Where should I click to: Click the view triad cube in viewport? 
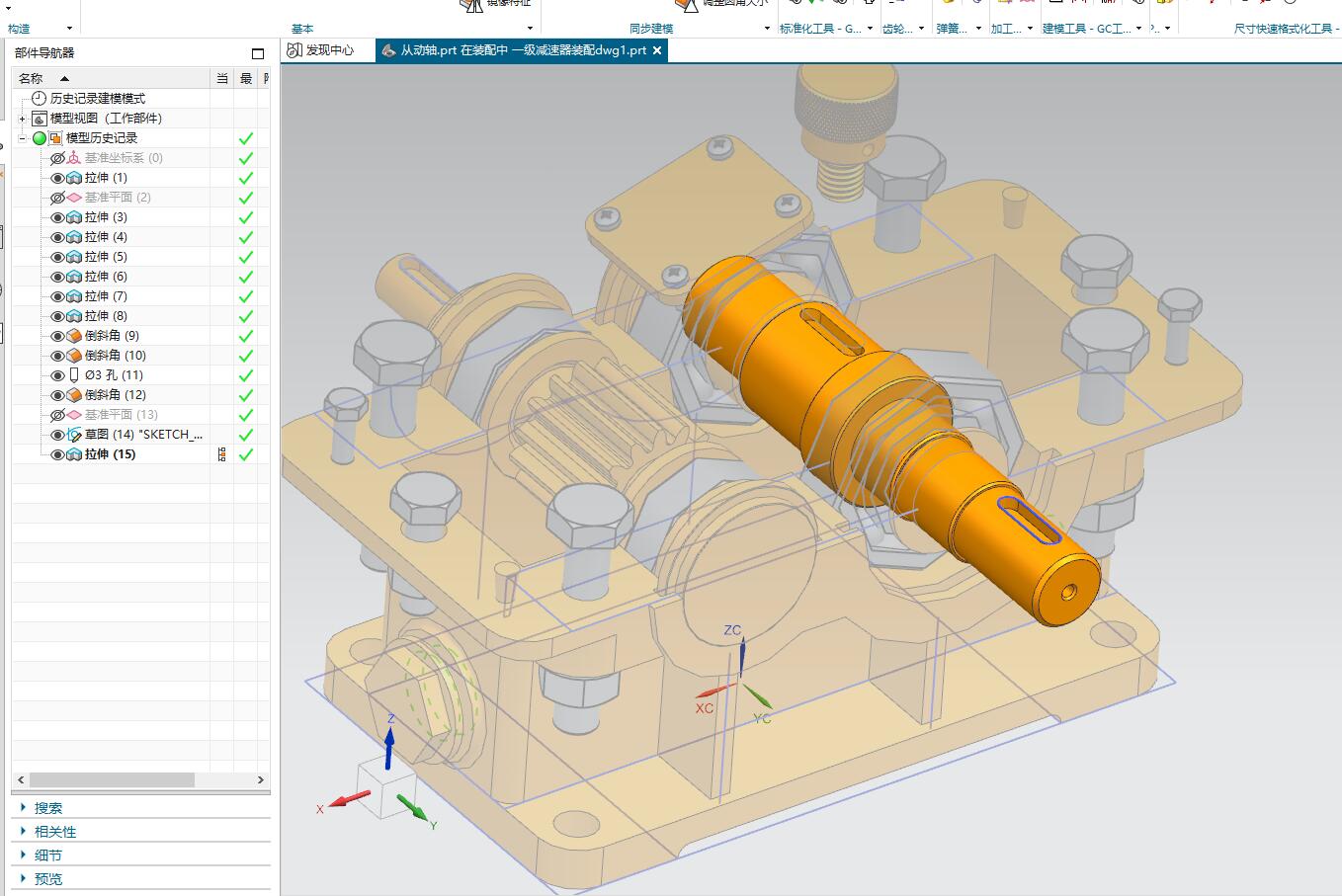(384, 786)
